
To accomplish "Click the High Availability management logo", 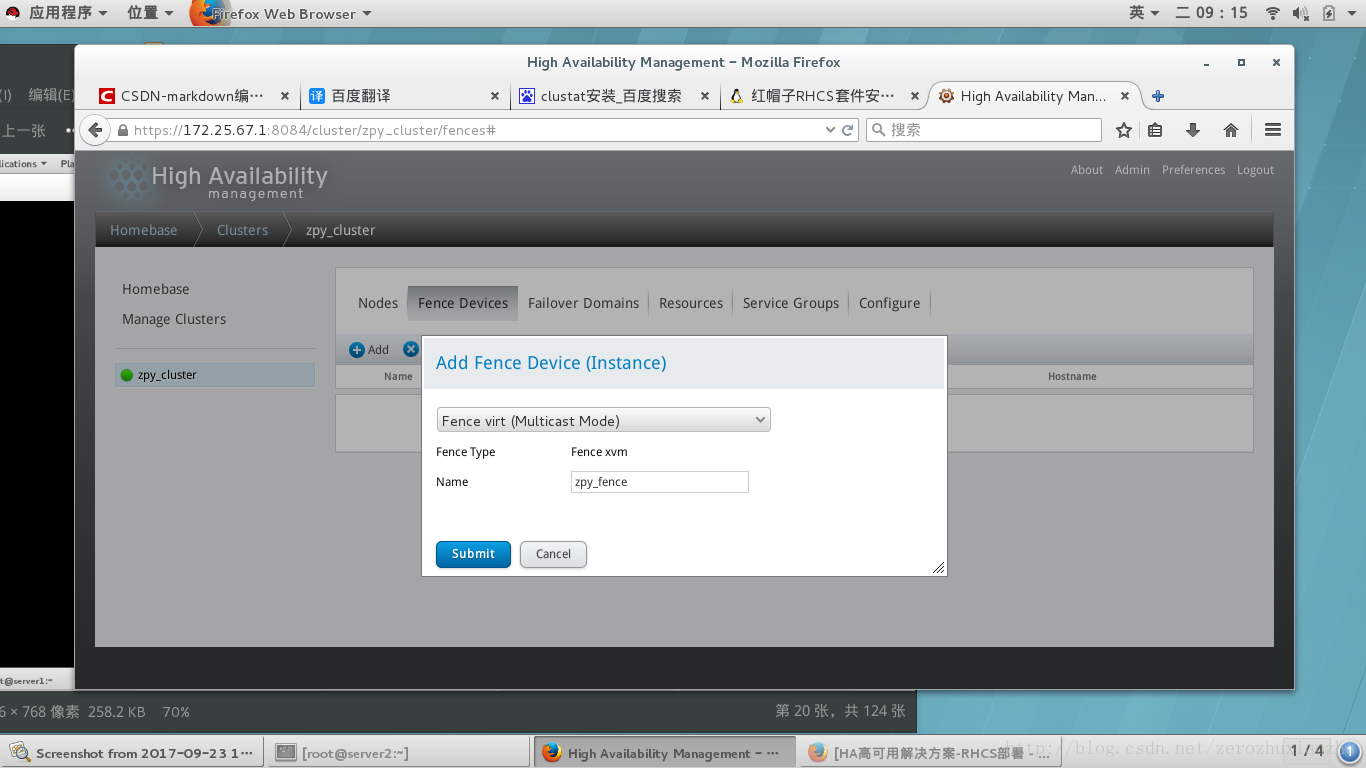I will click(x=217, y=180).
